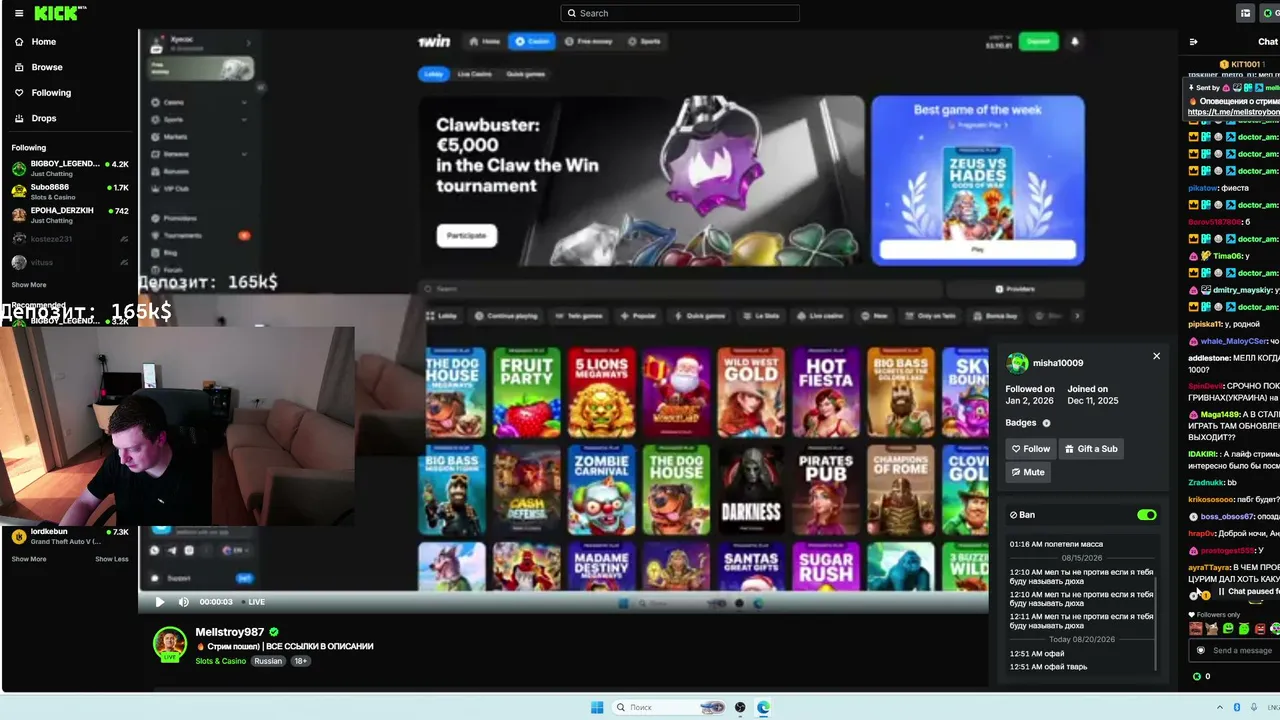The image size is (1280, 720).
Task: Click the notification bell in stream
Action: coord(1075,42)
